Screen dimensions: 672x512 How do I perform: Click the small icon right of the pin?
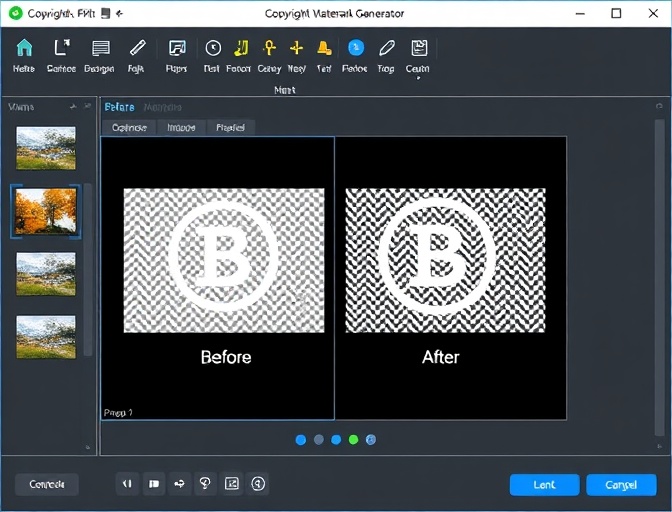tap(87, 106)
